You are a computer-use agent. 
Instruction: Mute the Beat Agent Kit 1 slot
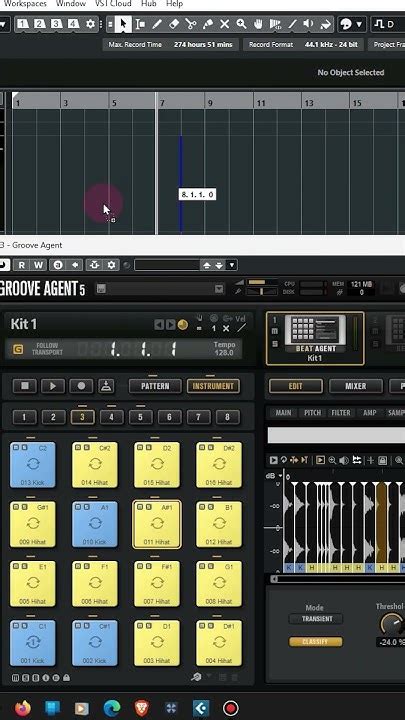tap(275, 331)
